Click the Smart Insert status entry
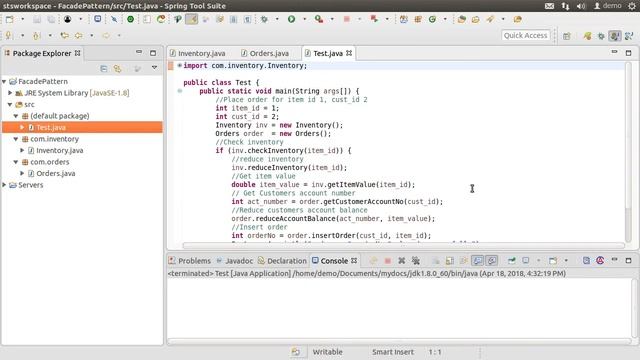Viewport: 640px width, 360px height. pos(393,352)
